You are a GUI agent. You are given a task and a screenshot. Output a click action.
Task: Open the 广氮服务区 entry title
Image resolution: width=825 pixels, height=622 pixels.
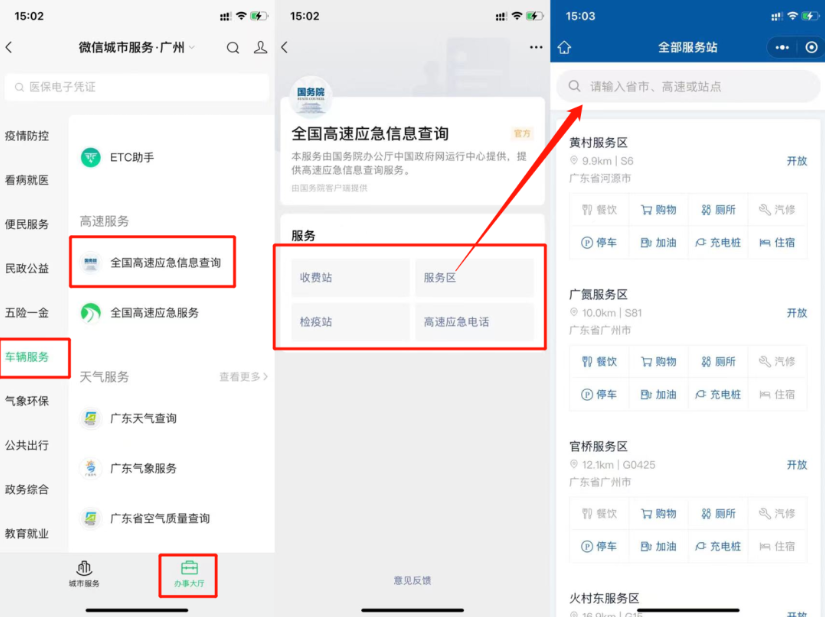pyautogui.click(x=599, y=295)
